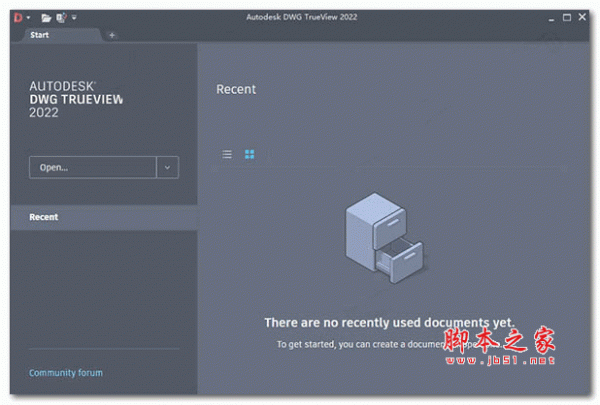Open the Community forum link

coord(66,373)
